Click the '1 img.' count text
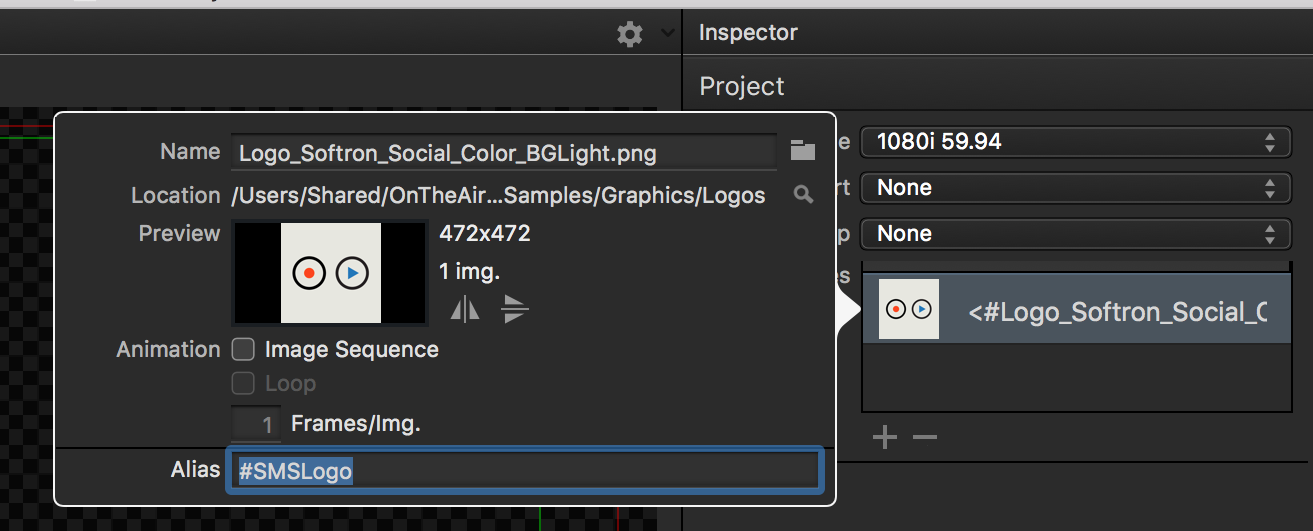This screenshot has width=1313, height=531. 469,271
